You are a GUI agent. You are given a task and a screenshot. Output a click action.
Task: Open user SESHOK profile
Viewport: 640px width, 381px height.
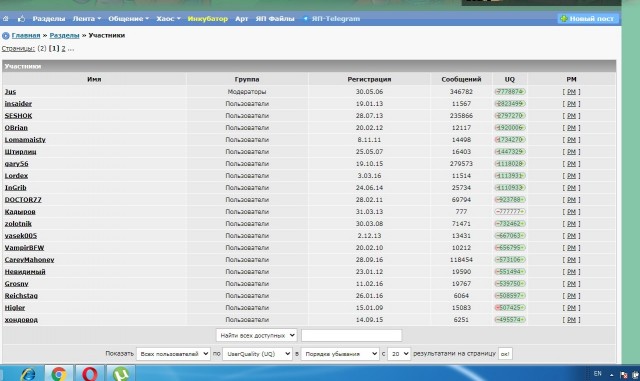pyautogui.click(x=18, y=116)
